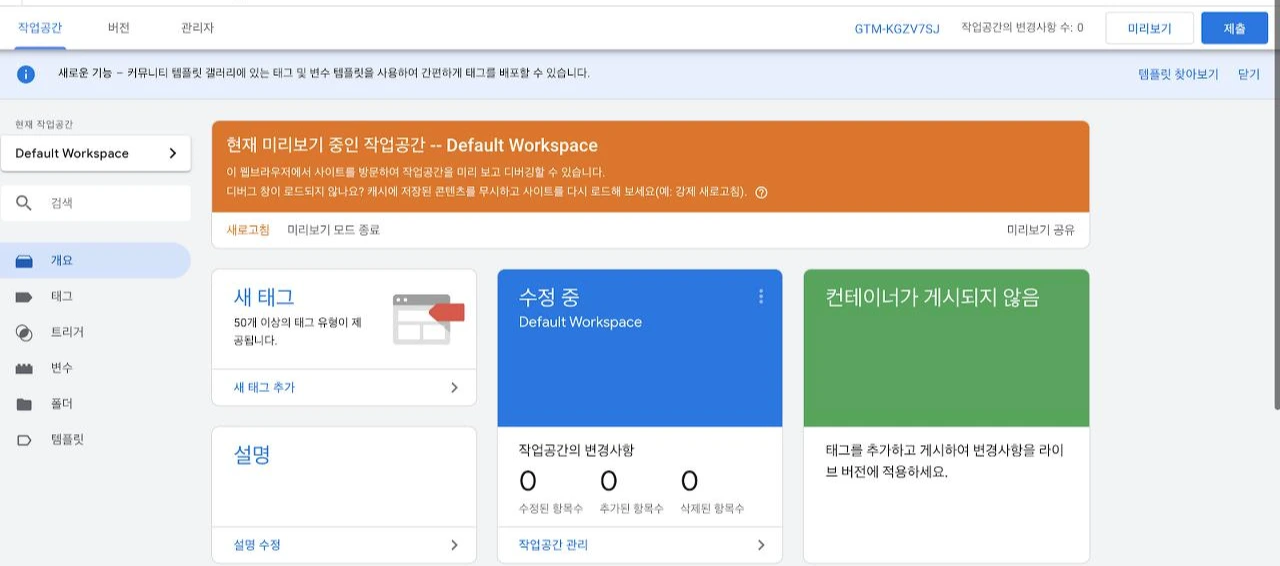1280x566 pixels.
Task: Select 폴더 in the left navigation
Action: pyautogui.click(x=95, y=404)
